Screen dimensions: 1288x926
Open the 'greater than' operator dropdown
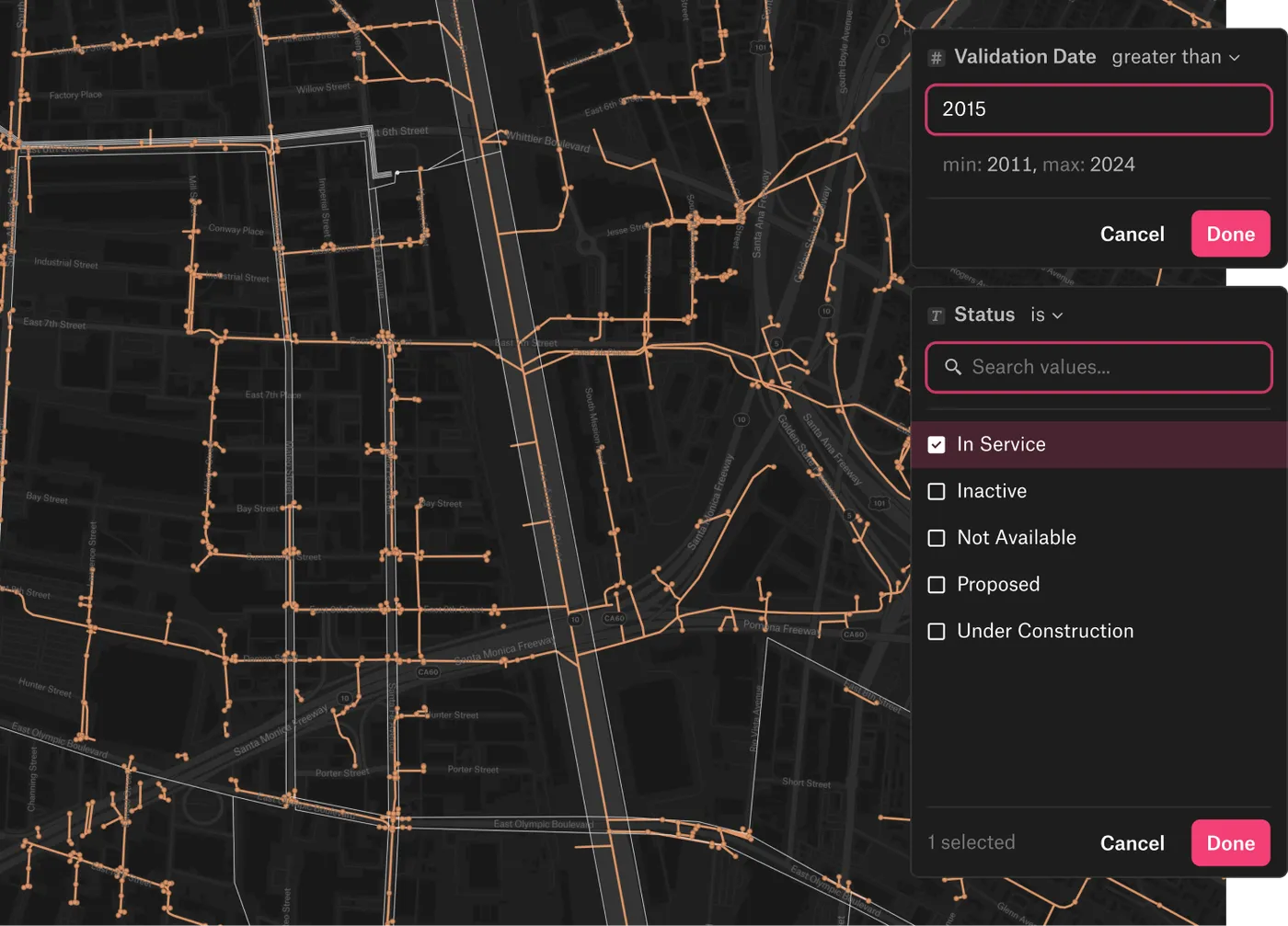click(1176, 57)
